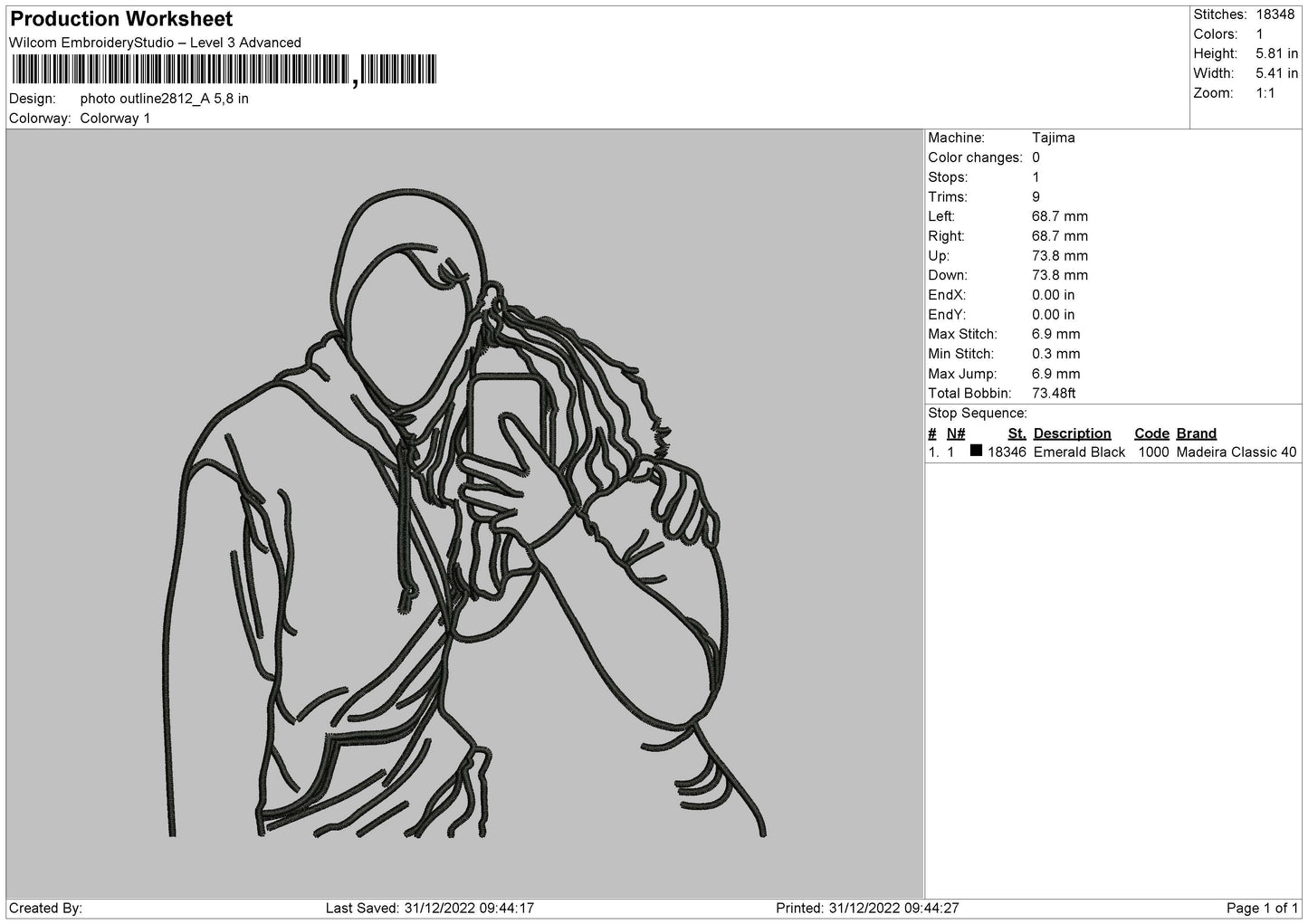The height and width of the screenshot is (924, 1308).
Task: Click the Brand column header
Action: (x=1196, y=433)
